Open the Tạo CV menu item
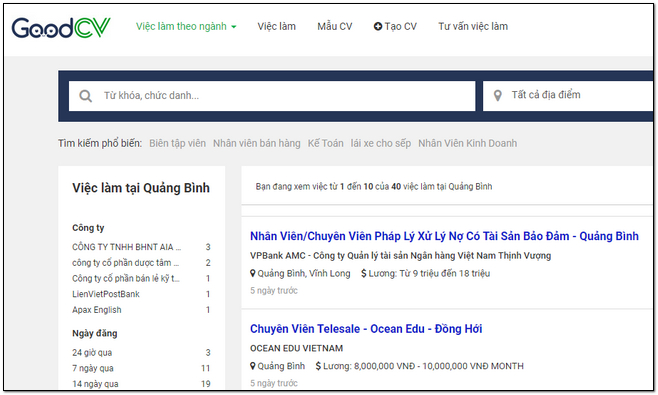Screen dimensions: 658x395 [395, 26]
